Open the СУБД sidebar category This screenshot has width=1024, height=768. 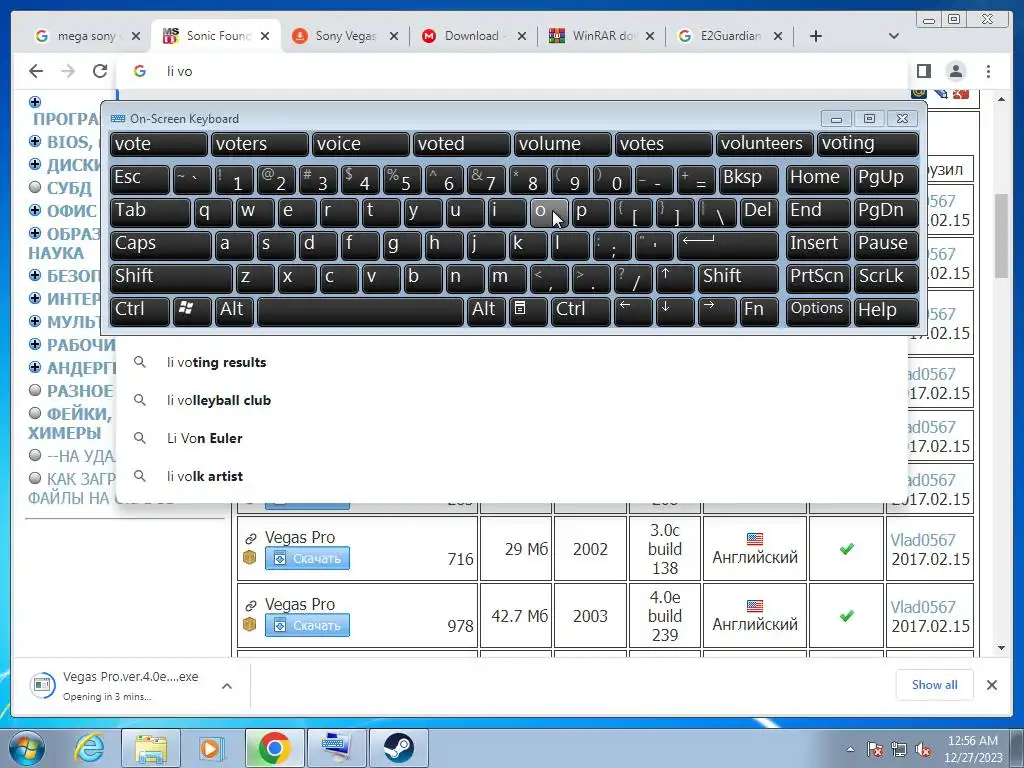[x=69, y=188]
